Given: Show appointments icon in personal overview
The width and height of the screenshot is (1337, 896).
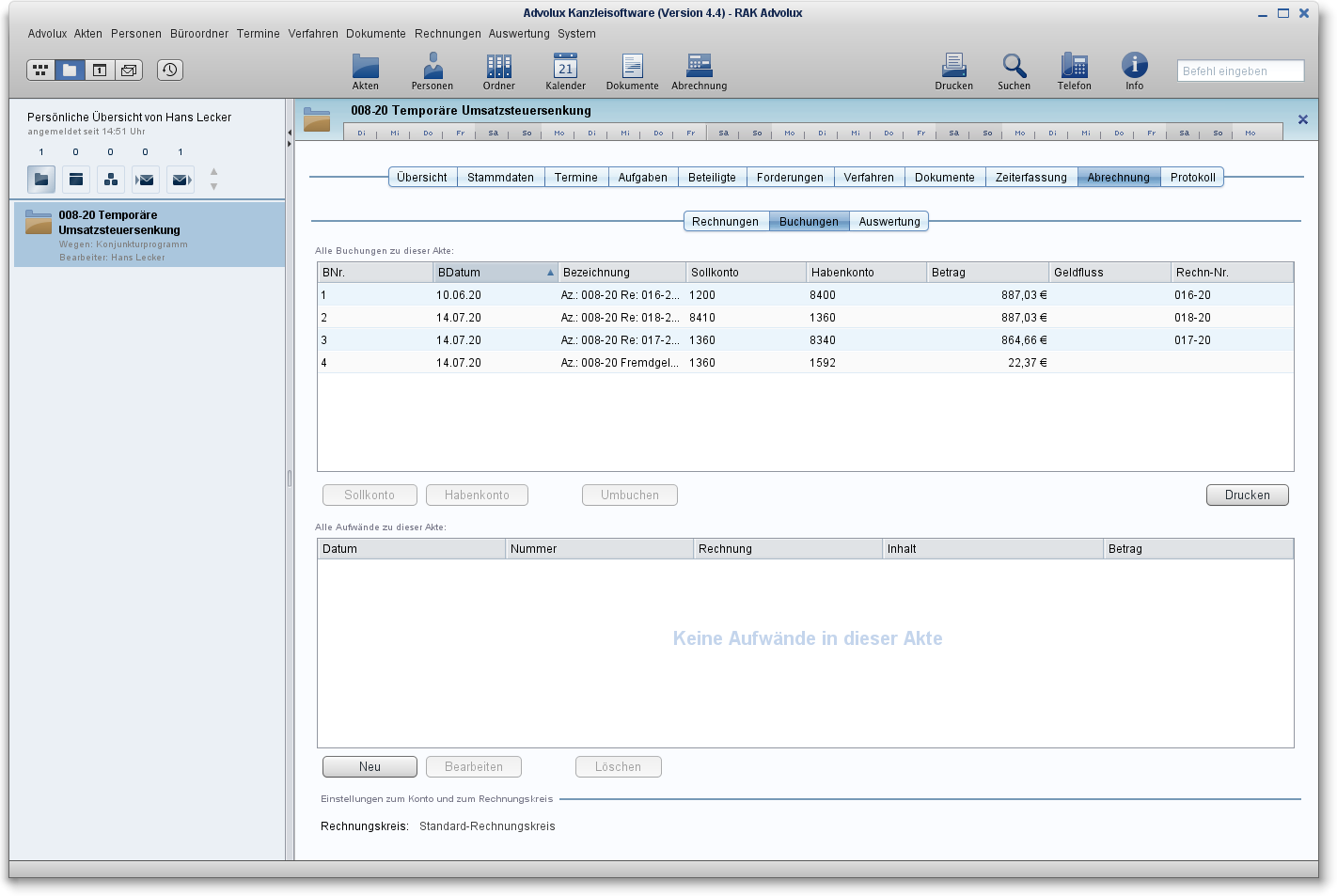Looking at the screenshot, I should pyautogui.click(x=76, y=179).
